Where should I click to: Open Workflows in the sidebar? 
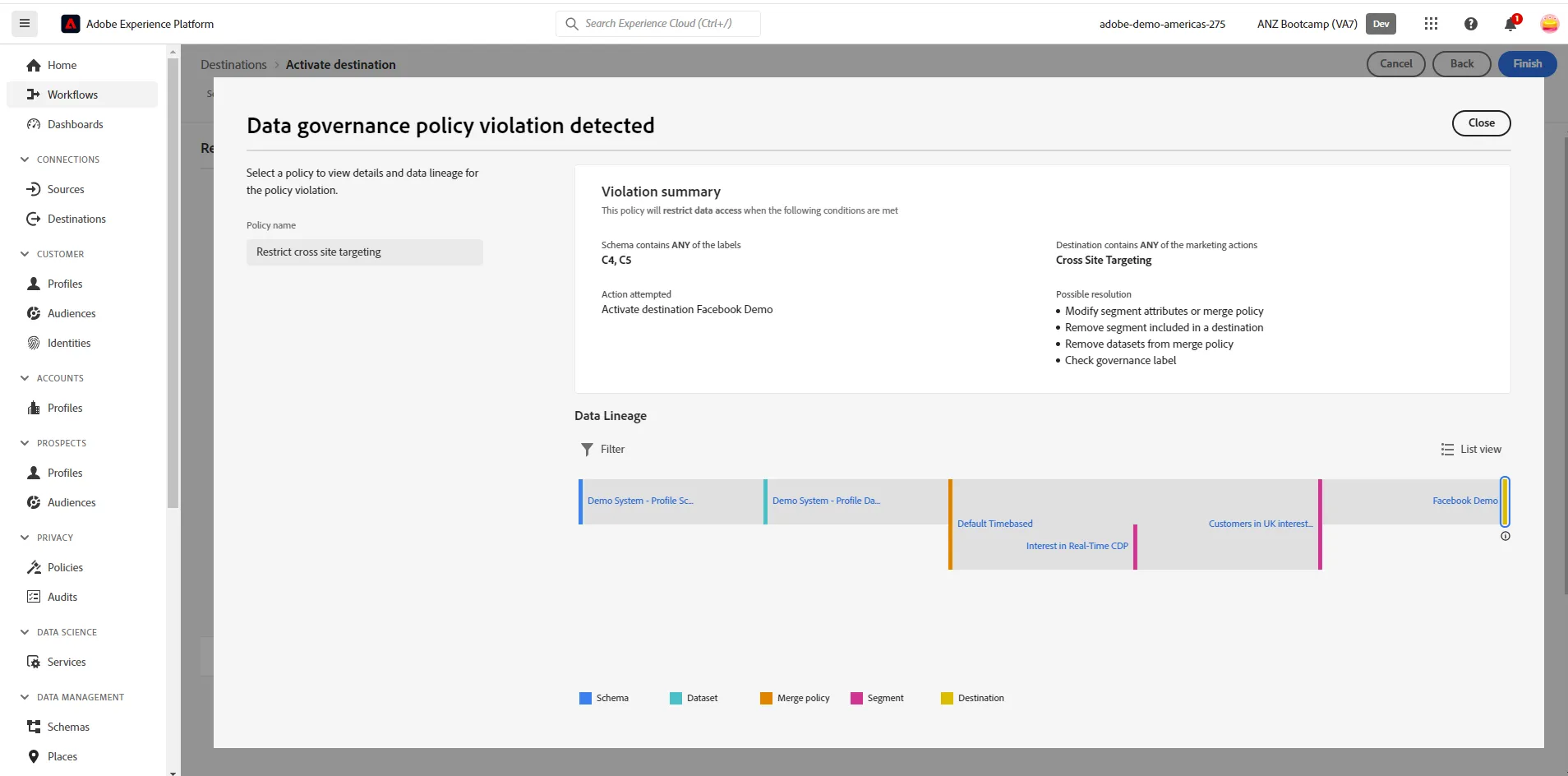point(82,95)
